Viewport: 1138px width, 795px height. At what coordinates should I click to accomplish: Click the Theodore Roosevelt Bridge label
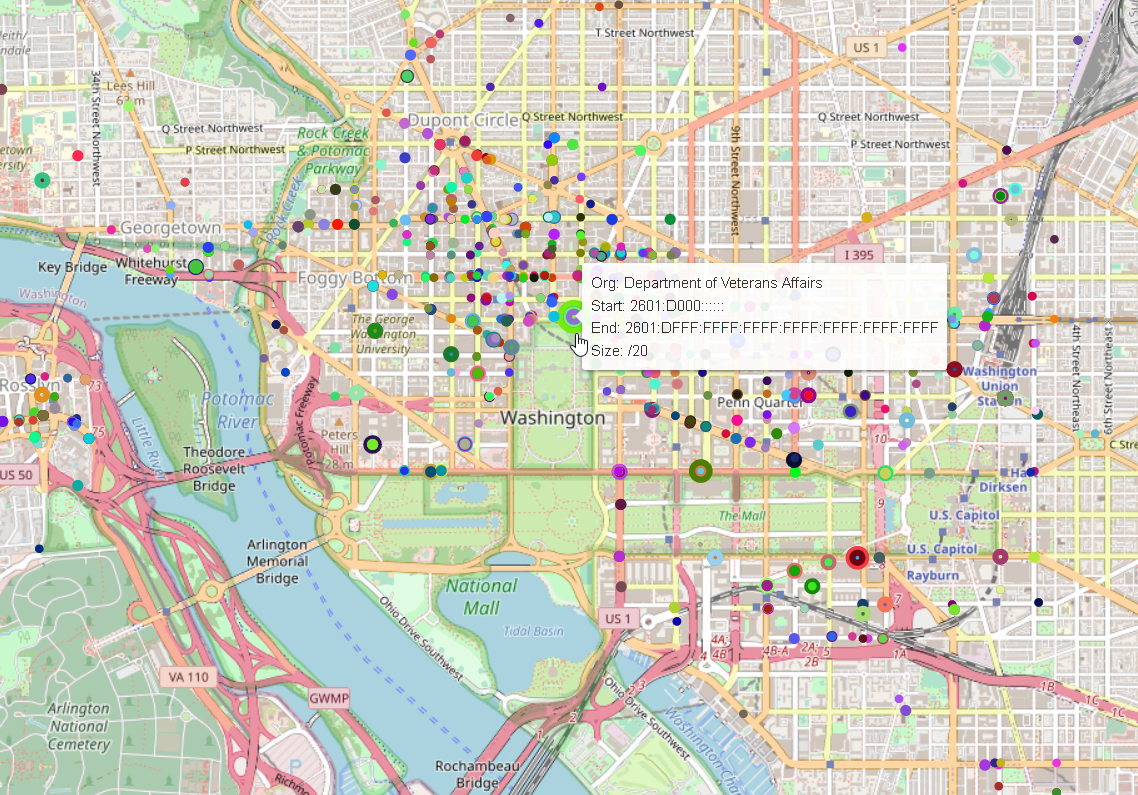point(214,469)
